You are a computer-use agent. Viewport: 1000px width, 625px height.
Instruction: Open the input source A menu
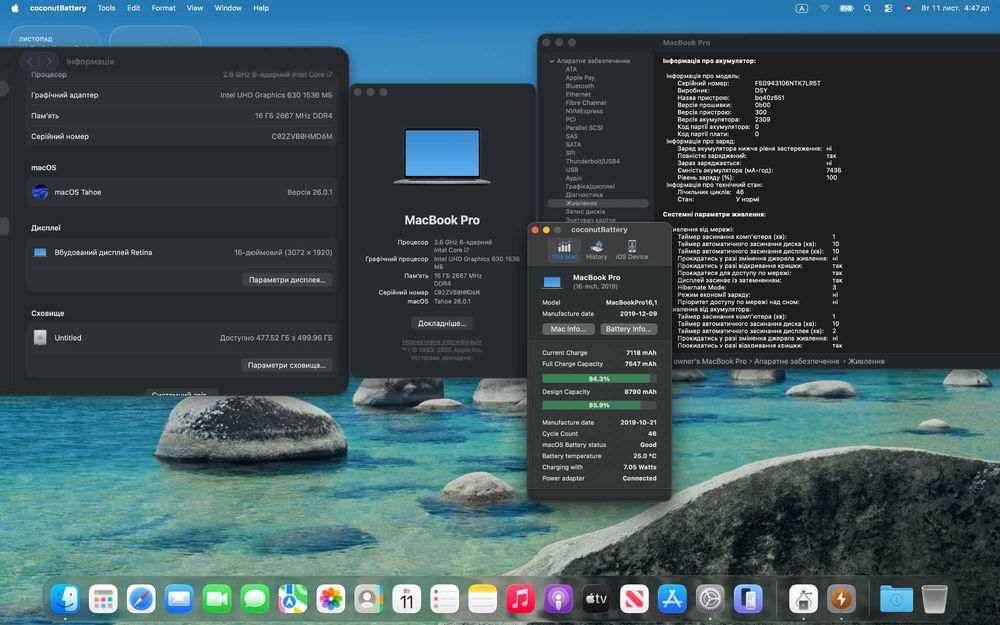tap(802, 8)
